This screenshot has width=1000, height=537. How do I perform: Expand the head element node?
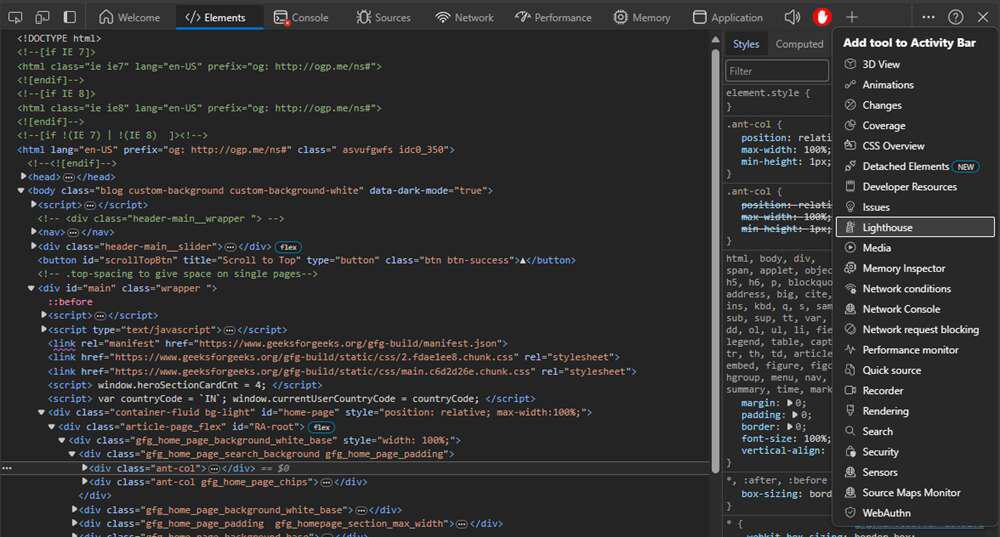(24, 177)
